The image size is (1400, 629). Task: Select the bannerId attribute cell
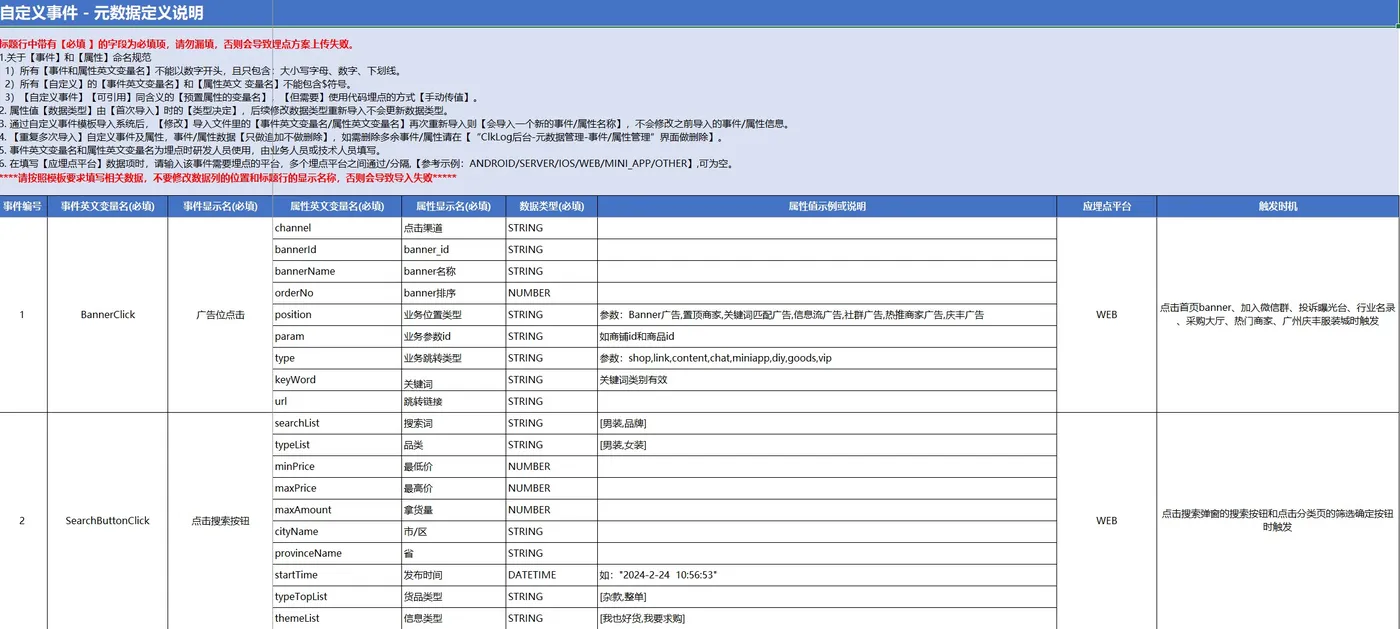337,249
